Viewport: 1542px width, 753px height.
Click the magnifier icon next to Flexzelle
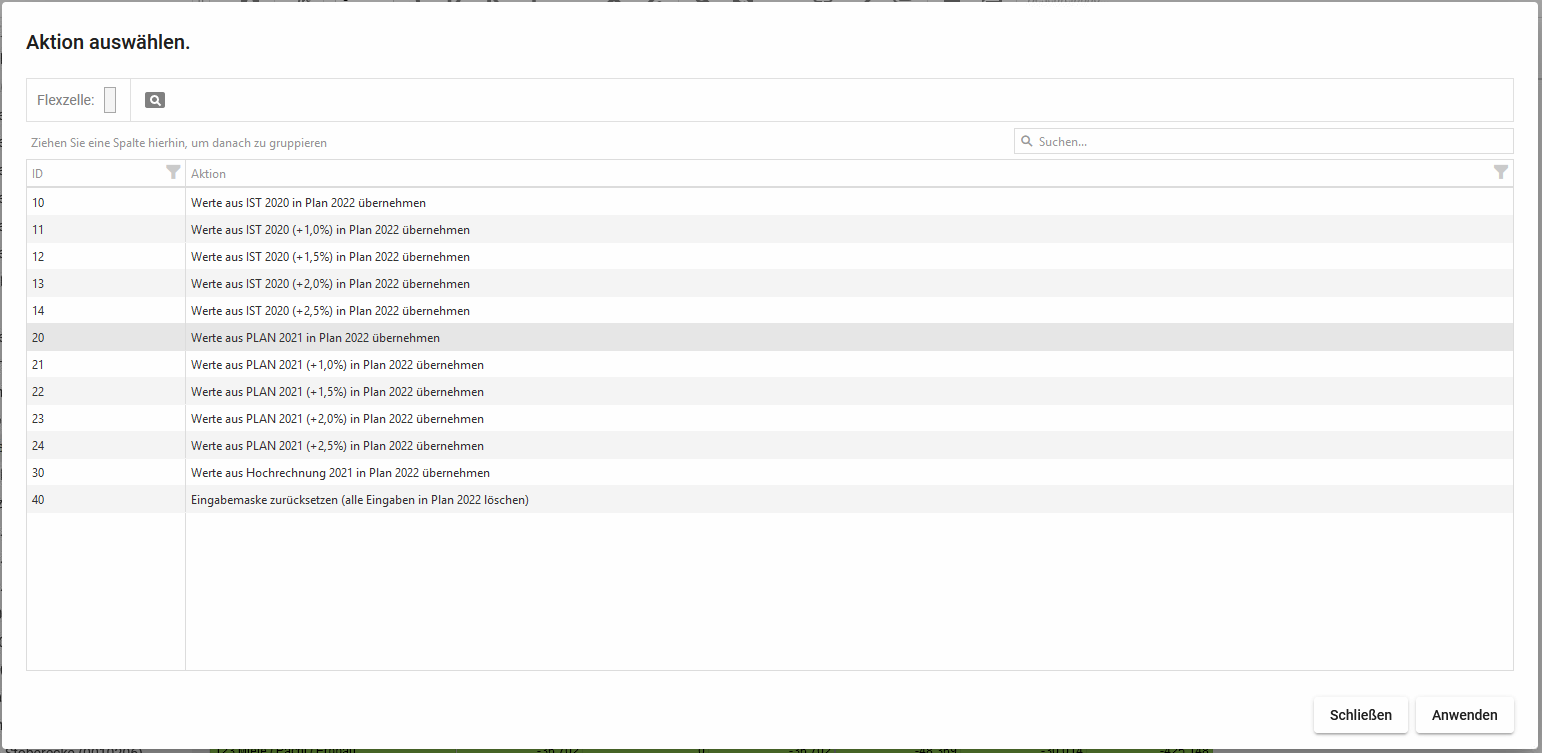coord(154,100)
